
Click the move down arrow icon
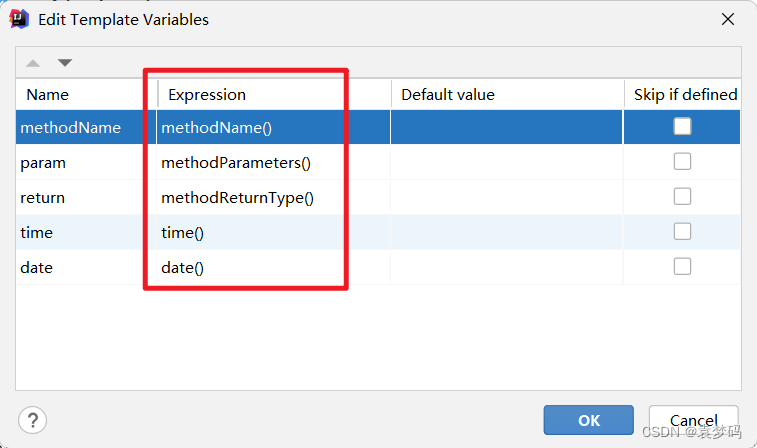[x=65, y=63]
